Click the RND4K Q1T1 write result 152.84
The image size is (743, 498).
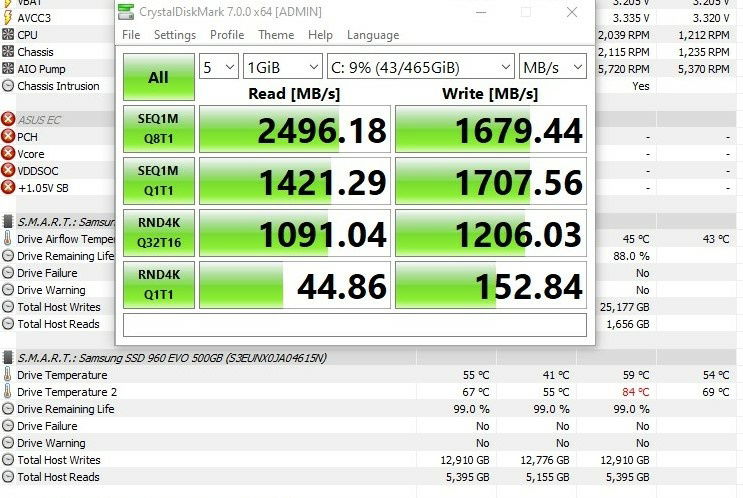491,285
